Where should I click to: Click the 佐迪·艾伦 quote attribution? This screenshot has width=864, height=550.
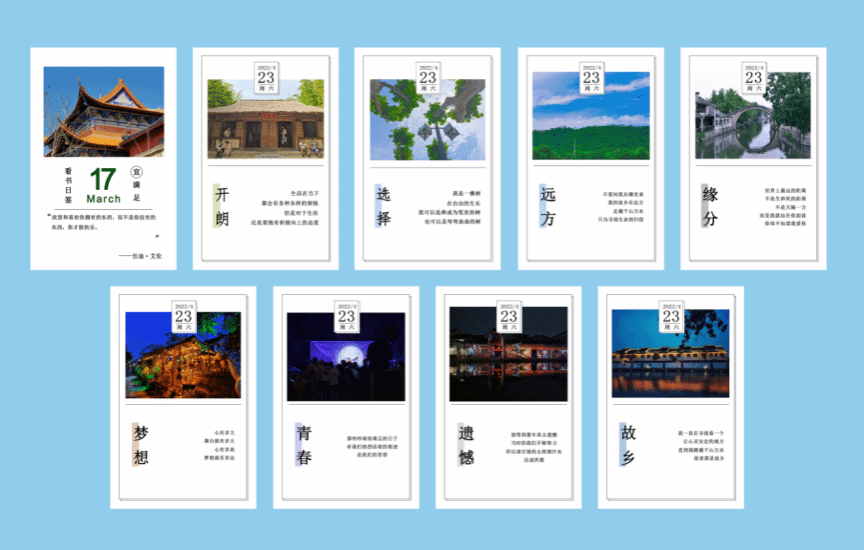[141, 256]
